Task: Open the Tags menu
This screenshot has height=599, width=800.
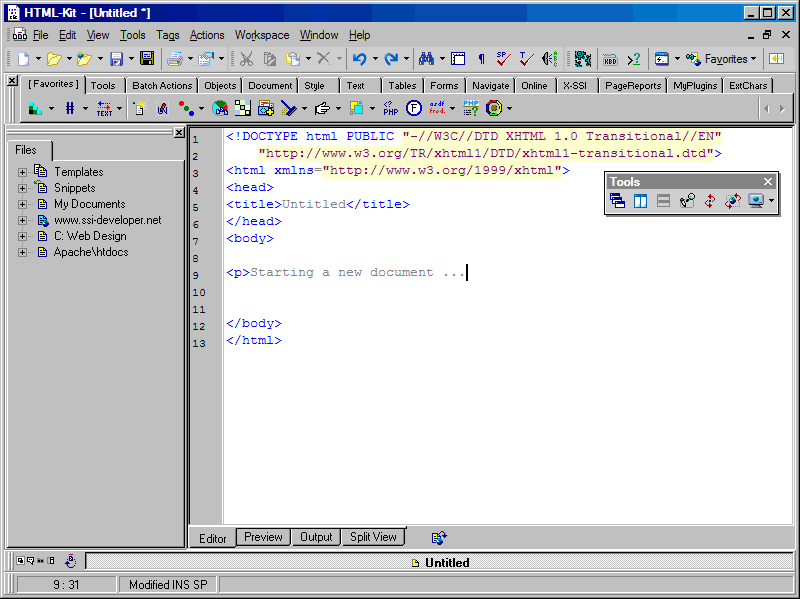Action: [x=168, y=35]
